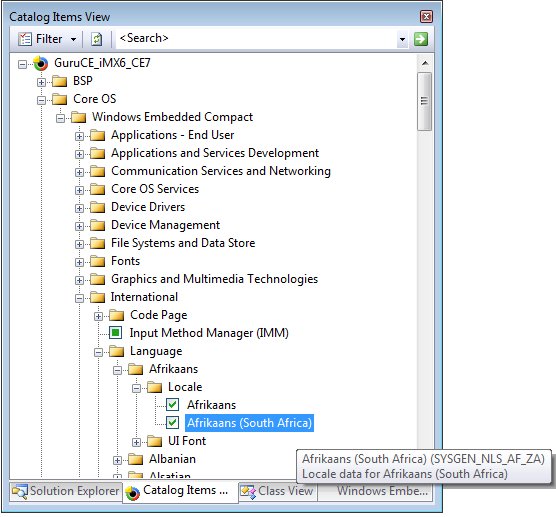Click the BSP folder icon

pyautogui.click(x=60, y=81)
